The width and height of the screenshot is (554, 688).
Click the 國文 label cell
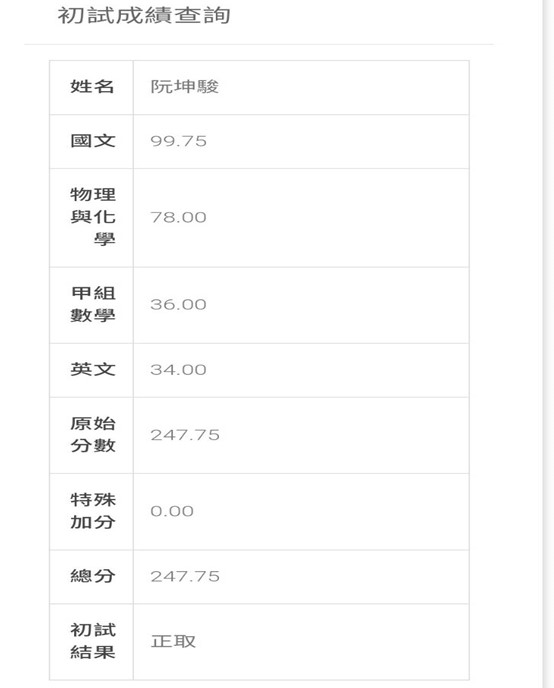coord(92,141)
